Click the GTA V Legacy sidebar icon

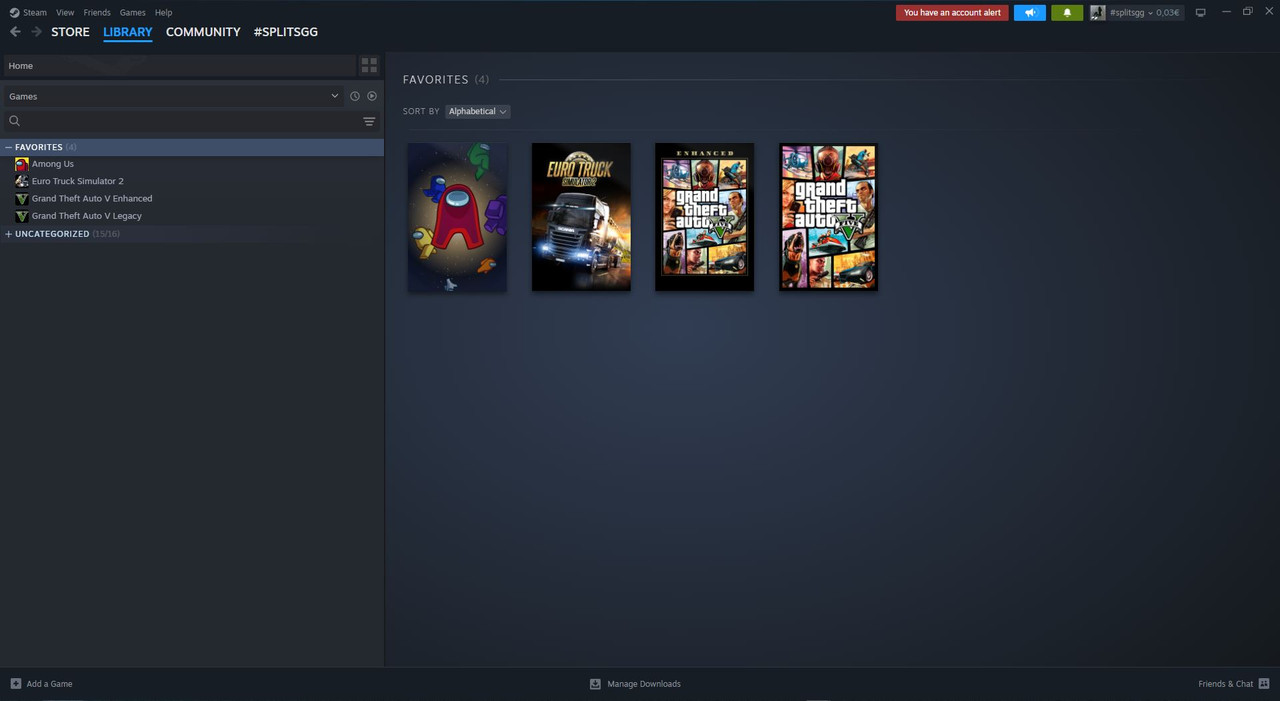click(x=22, y=216)
